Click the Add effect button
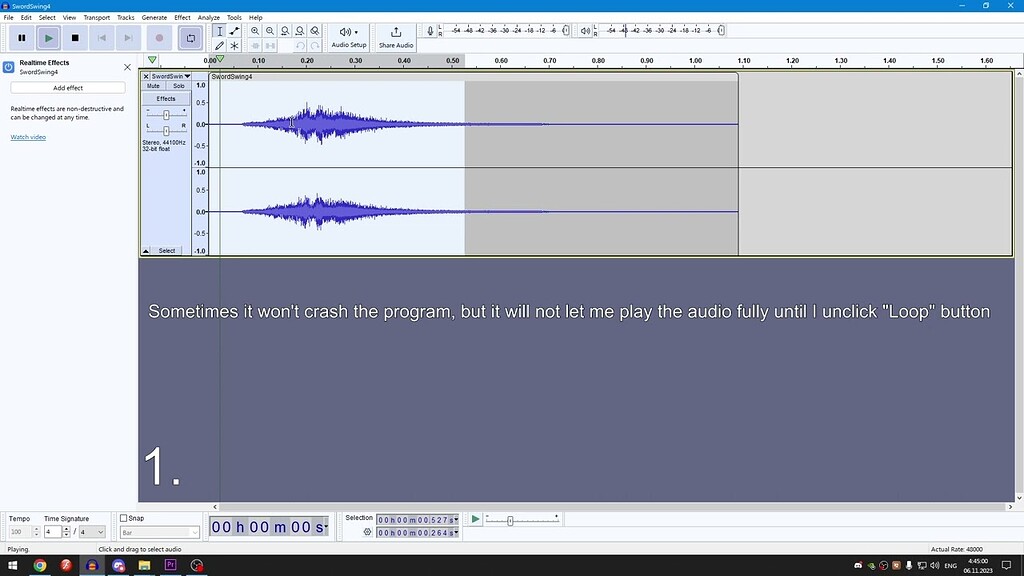 68,88
